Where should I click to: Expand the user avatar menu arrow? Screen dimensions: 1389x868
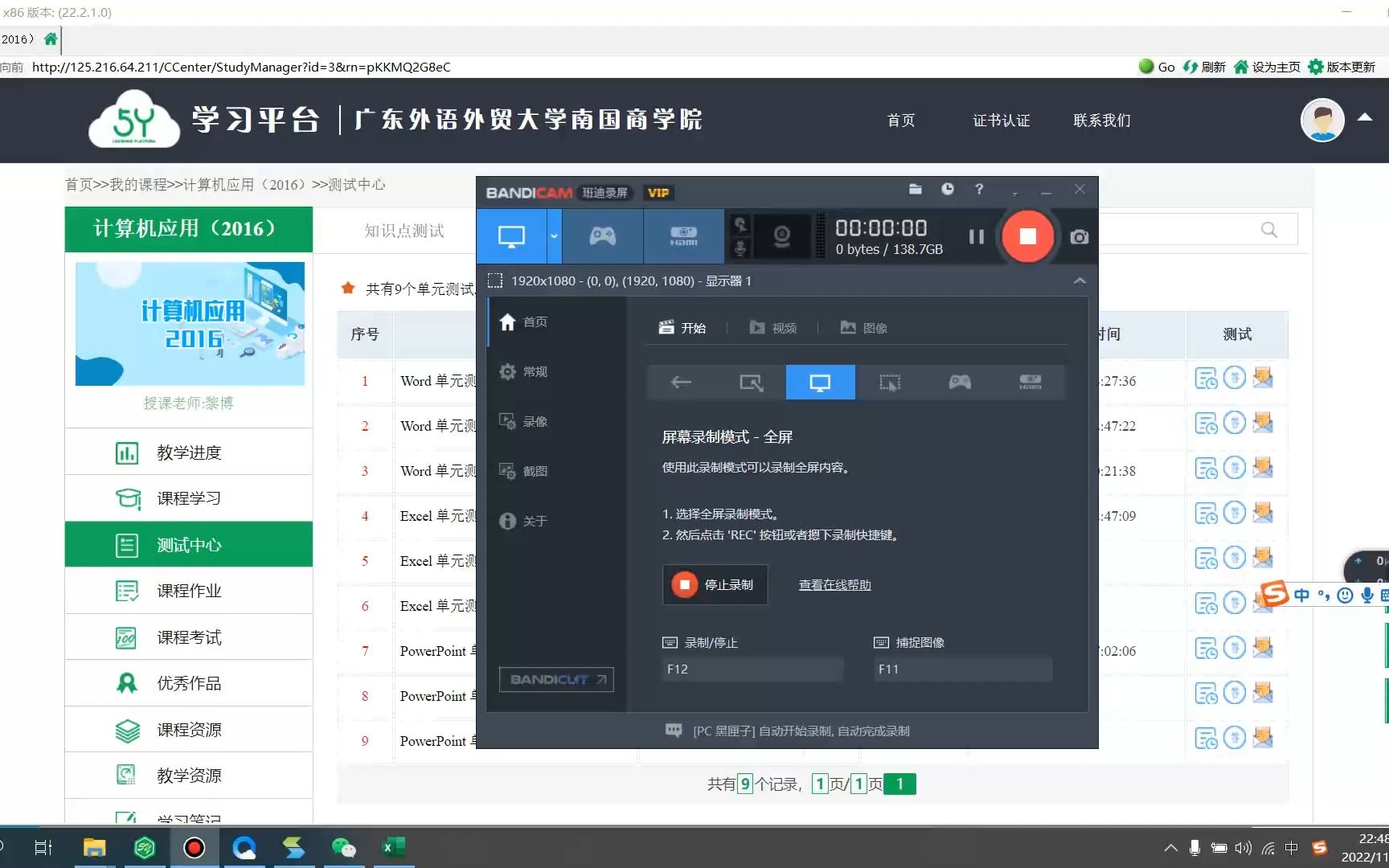click(x=1364, y=117)
